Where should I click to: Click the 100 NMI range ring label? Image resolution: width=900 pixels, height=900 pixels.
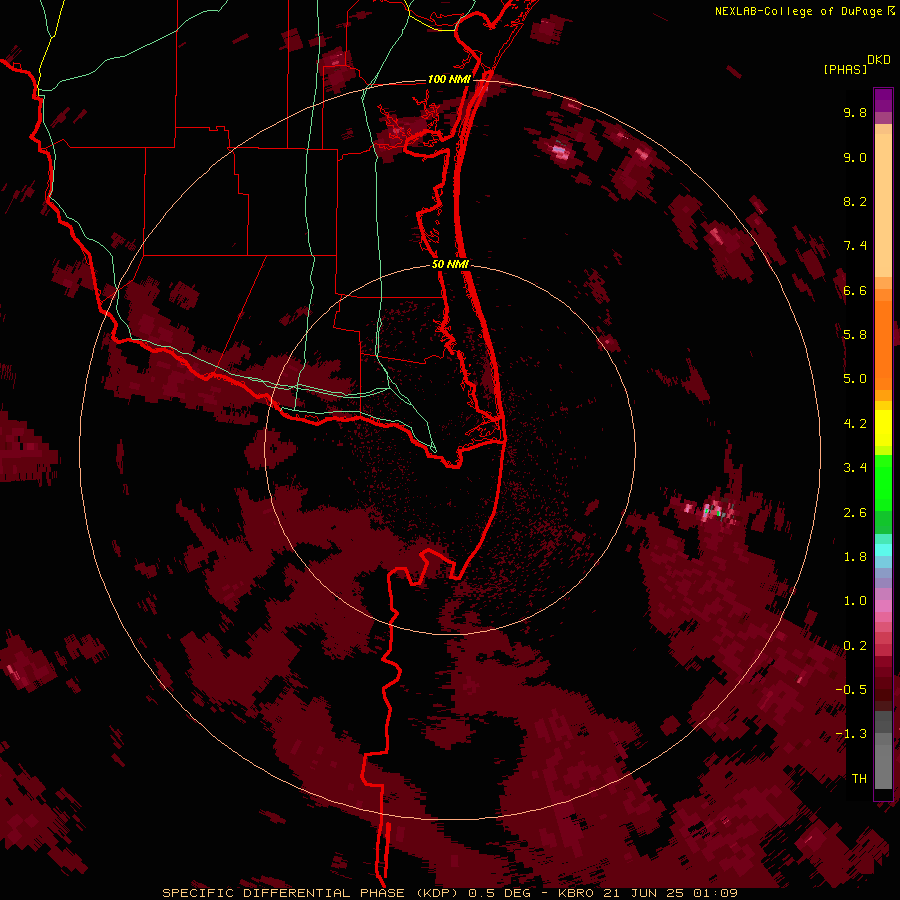[x=449, y=79]
